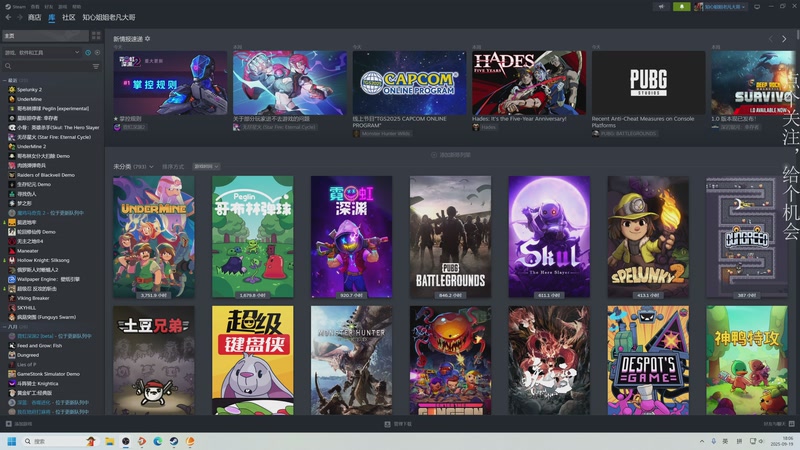Select the PUBG Battlegrounds game cover
The height and width of the screenshot is (450, 800).
point(451,237)
